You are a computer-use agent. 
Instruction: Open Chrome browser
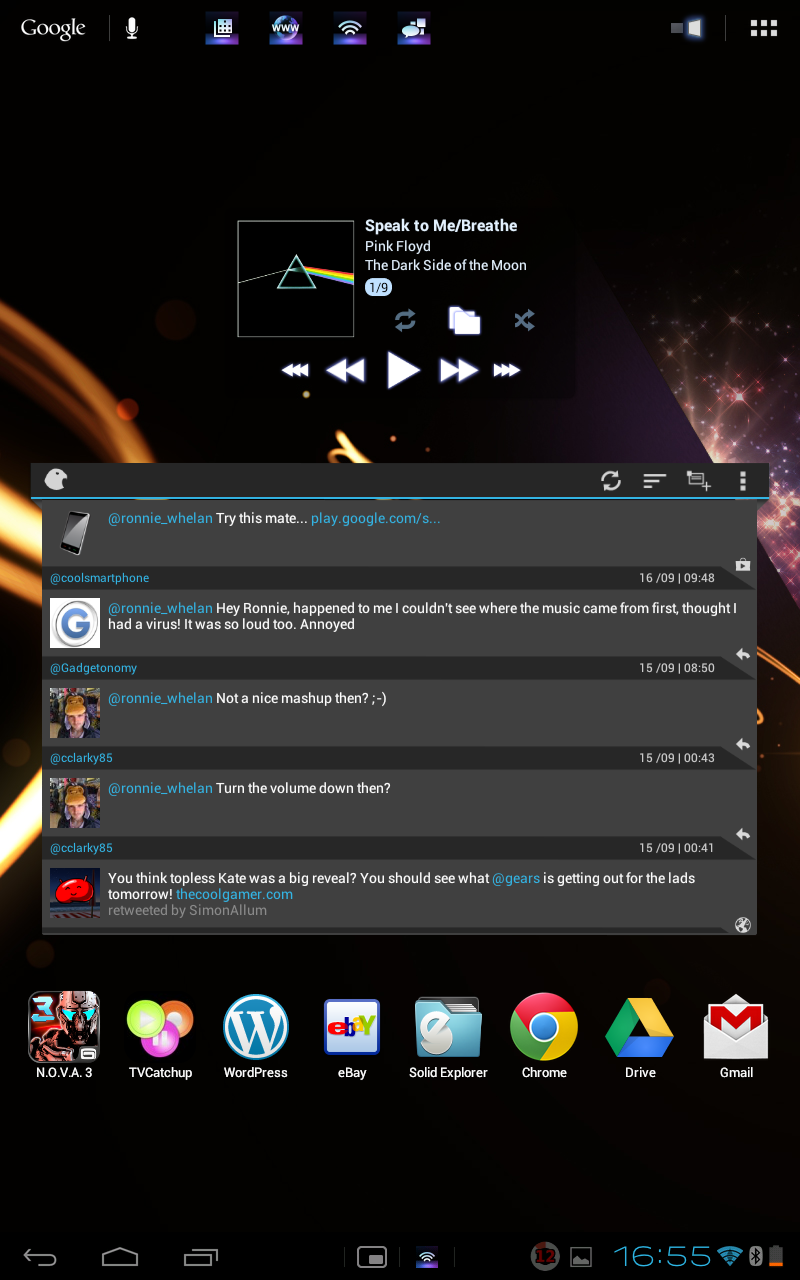coord(544,1036)
